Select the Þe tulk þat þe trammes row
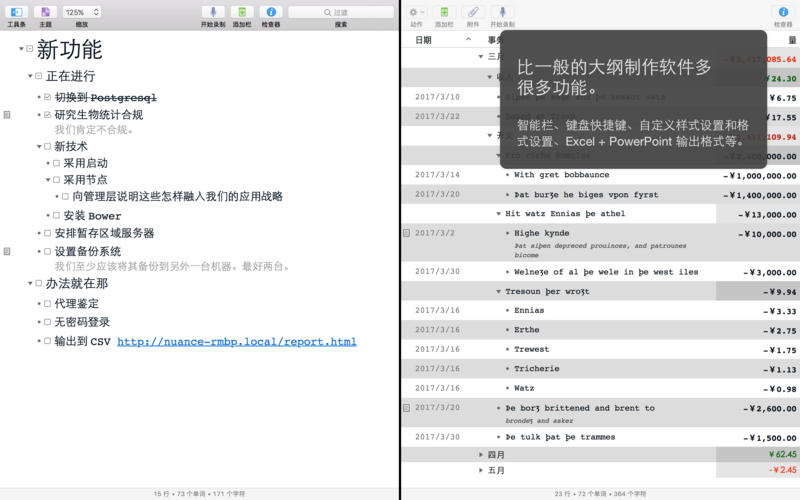This screenshot has height=500, width=800. pos(560,437)
